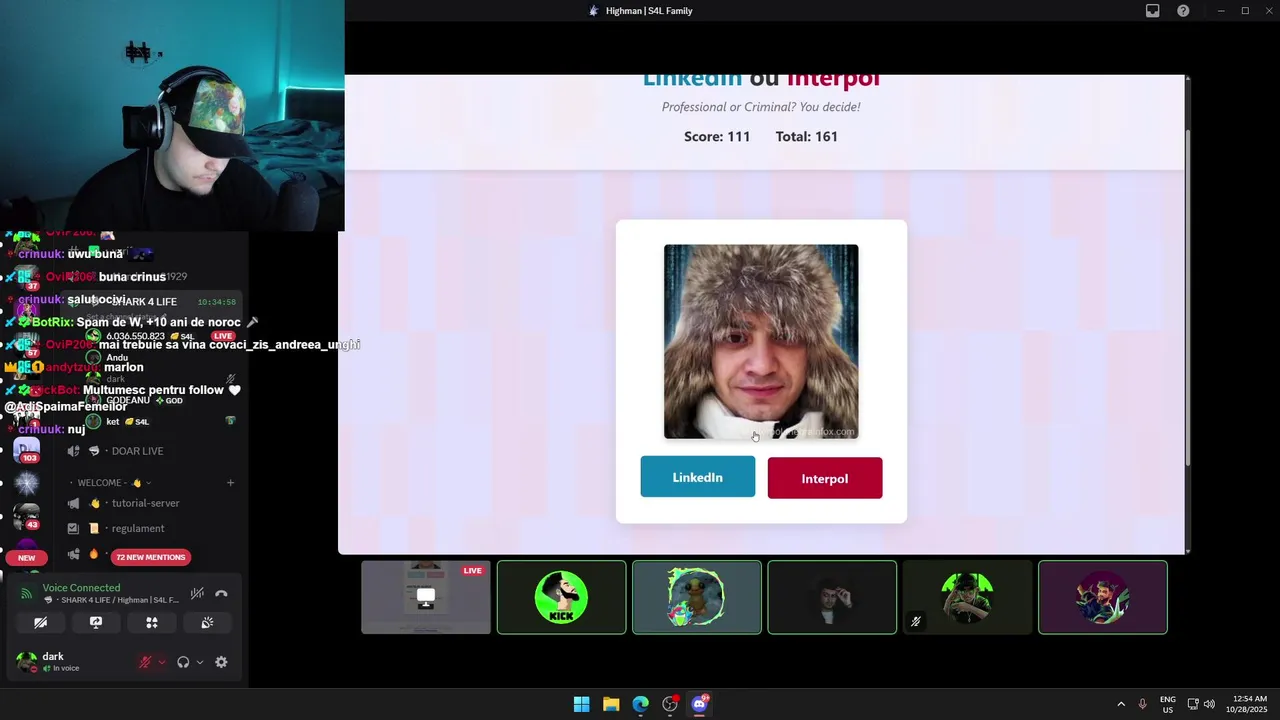This screenshot has width=1280, height=720.
Task: Open dark user profile avatar
Action: tap(26, 662)
